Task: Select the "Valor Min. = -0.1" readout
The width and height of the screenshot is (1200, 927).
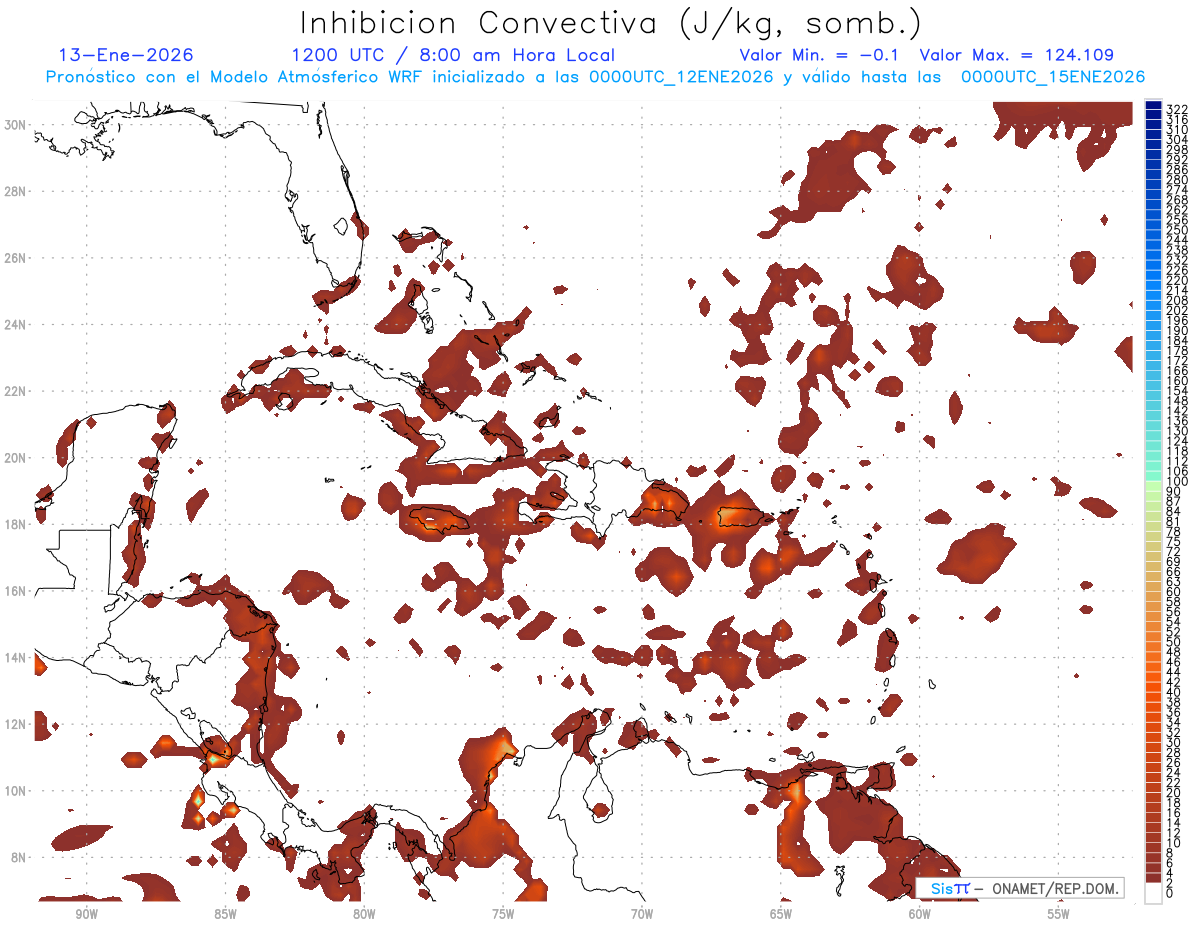Action: pos(820,55)
